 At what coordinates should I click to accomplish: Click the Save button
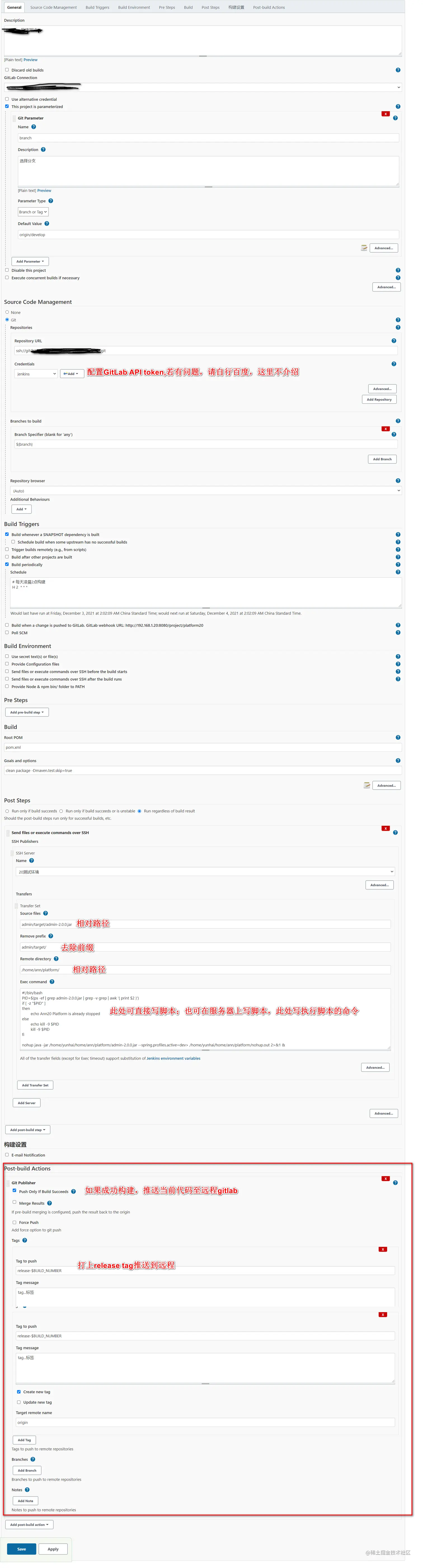pyautogui.click(x=21, y=1549)
